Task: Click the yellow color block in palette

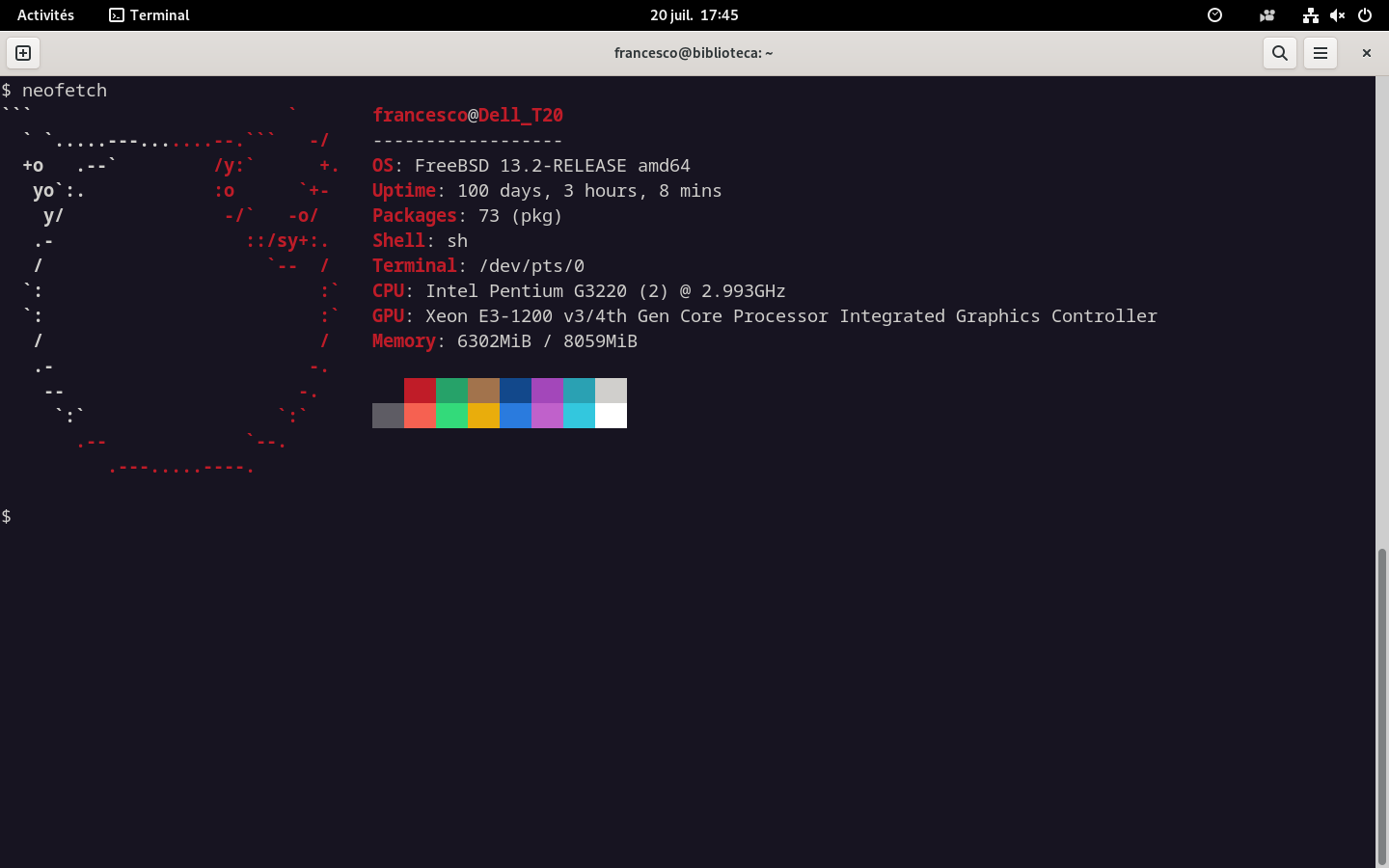Action: pyautogui.click(x=483, y=416)
